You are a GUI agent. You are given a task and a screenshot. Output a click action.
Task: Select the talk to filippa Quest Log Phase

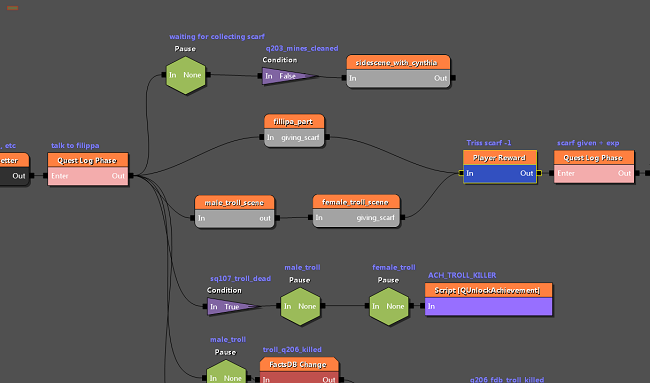click(x=88, y=169)
